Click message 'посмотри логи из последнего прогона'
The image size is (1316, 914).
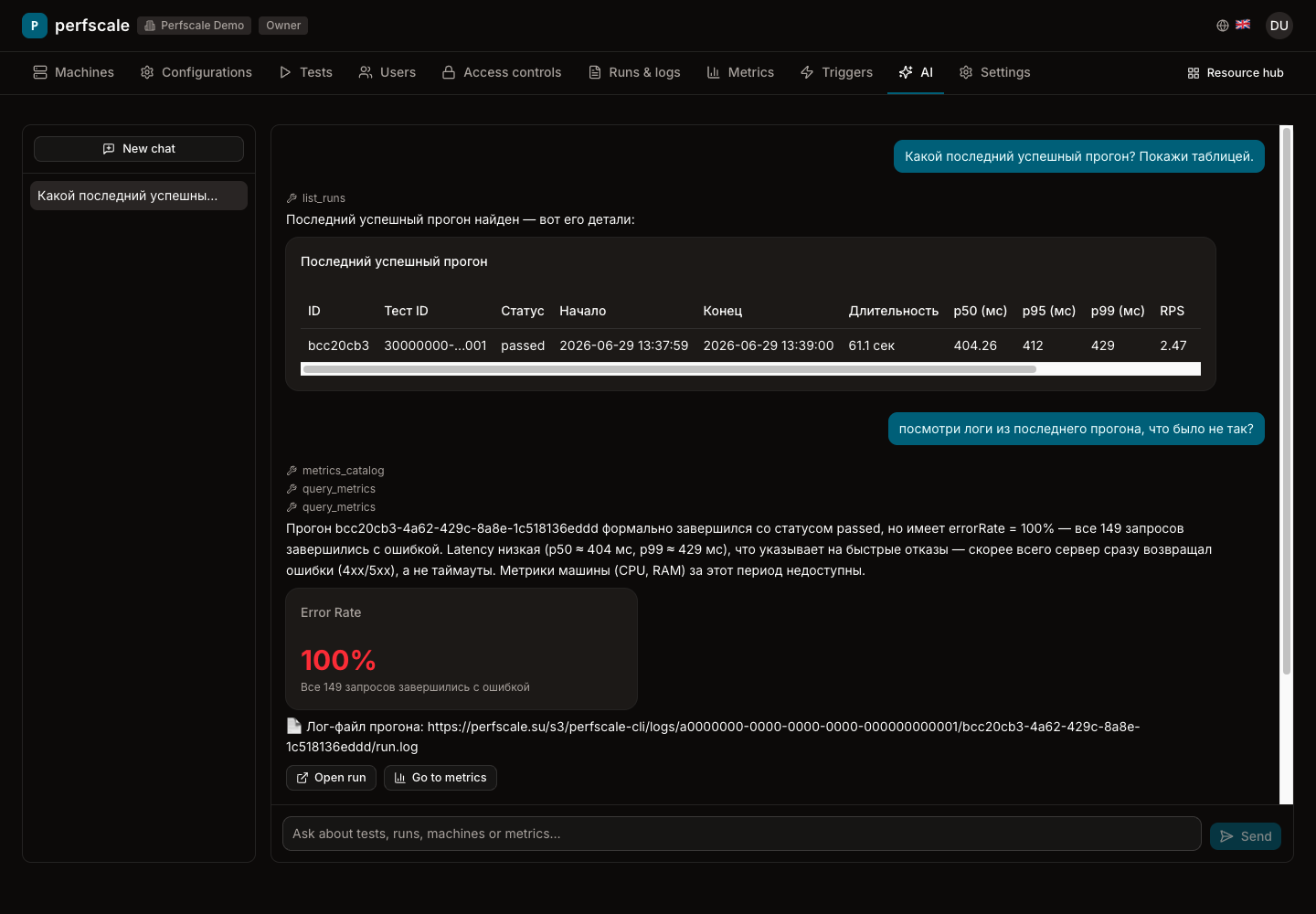click(1077, 429)
